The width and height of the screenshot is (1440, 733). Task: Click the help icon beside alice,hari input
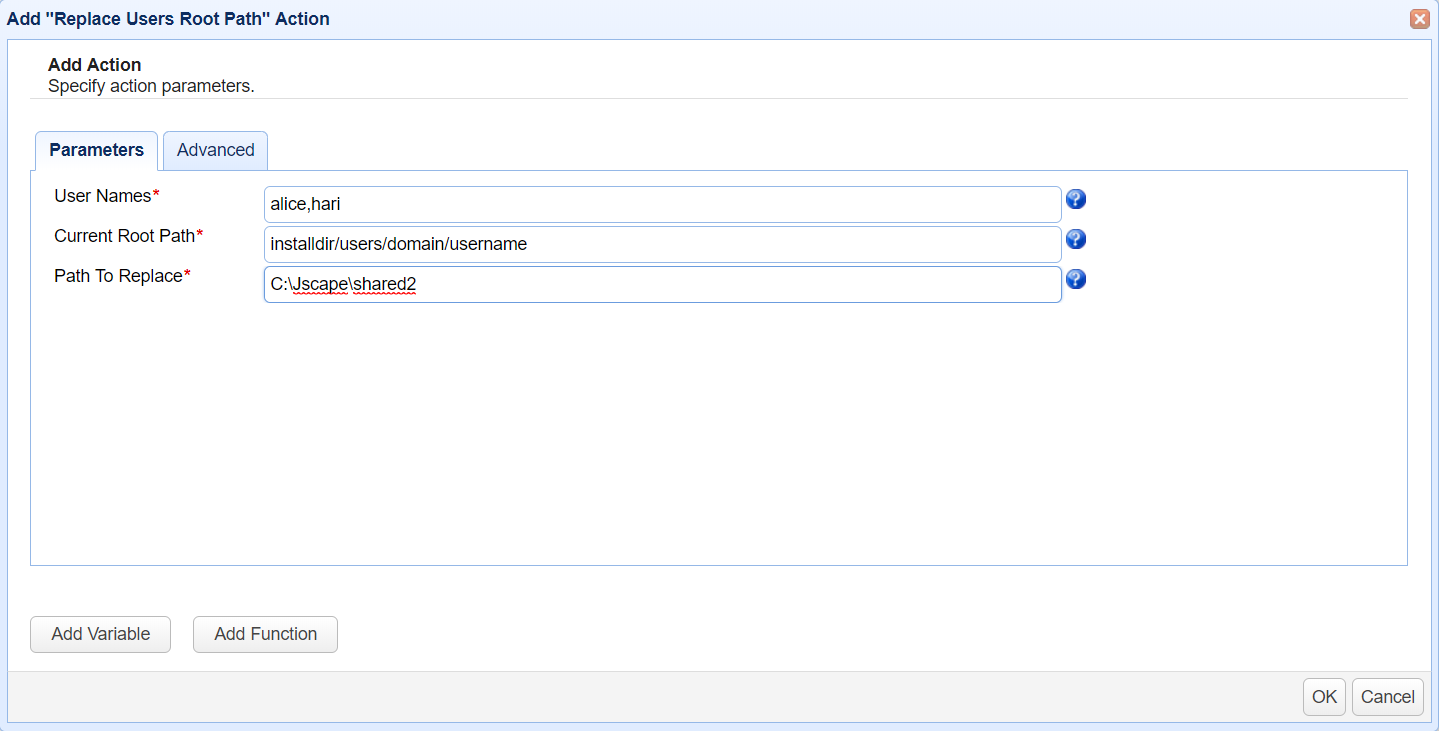pos(1075,199)
